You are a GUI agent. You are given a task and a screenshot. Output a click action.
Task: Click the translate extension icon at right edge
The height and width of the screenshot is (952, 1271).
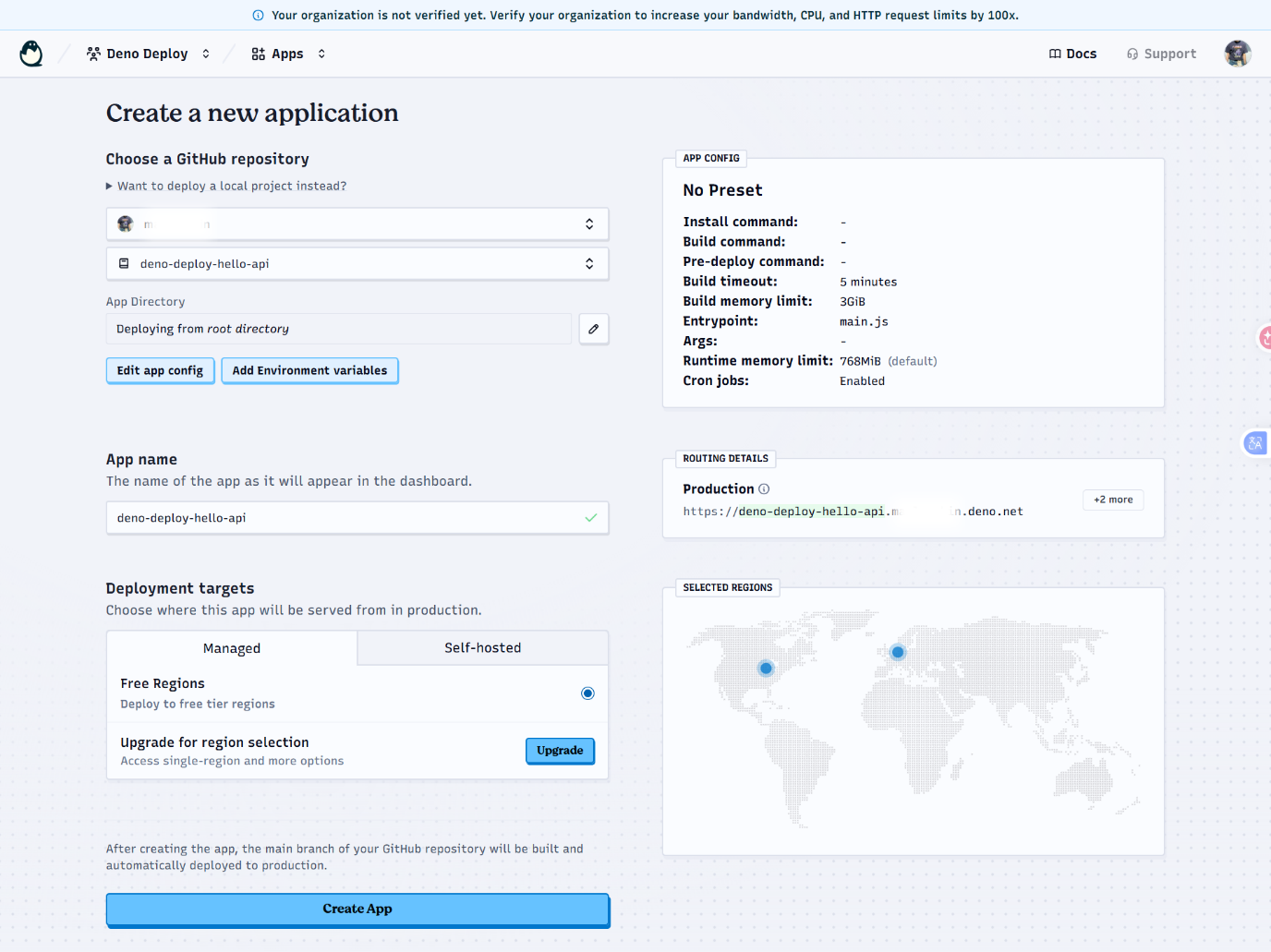[x=1256, y=443]
